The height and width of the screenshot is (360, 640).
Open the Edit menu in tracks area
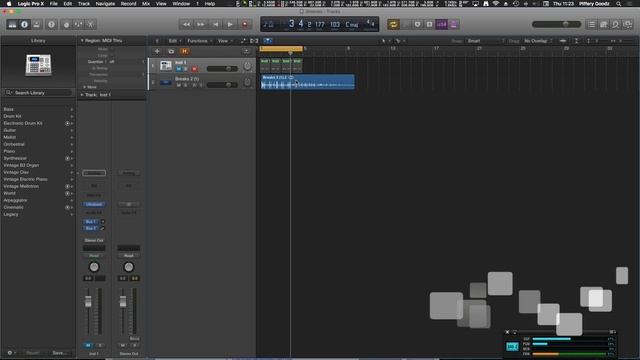(174, 41)
